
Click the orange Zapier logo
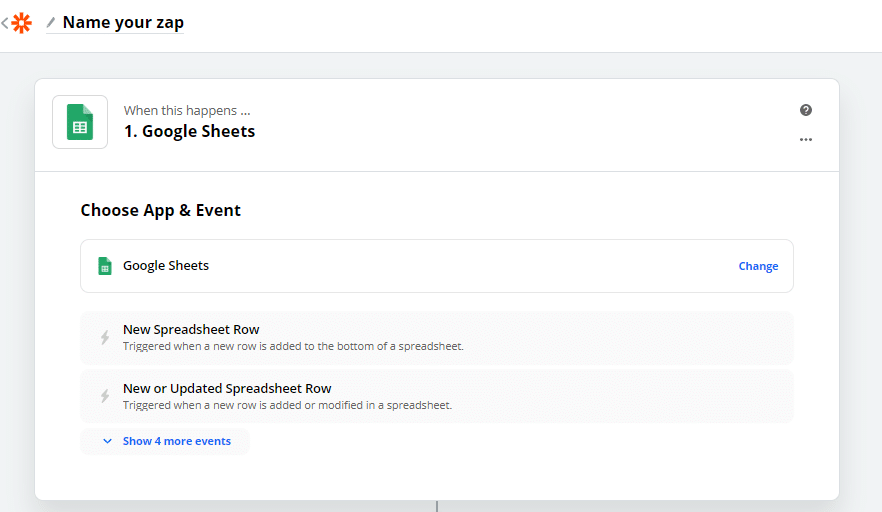tap(21, 23)
